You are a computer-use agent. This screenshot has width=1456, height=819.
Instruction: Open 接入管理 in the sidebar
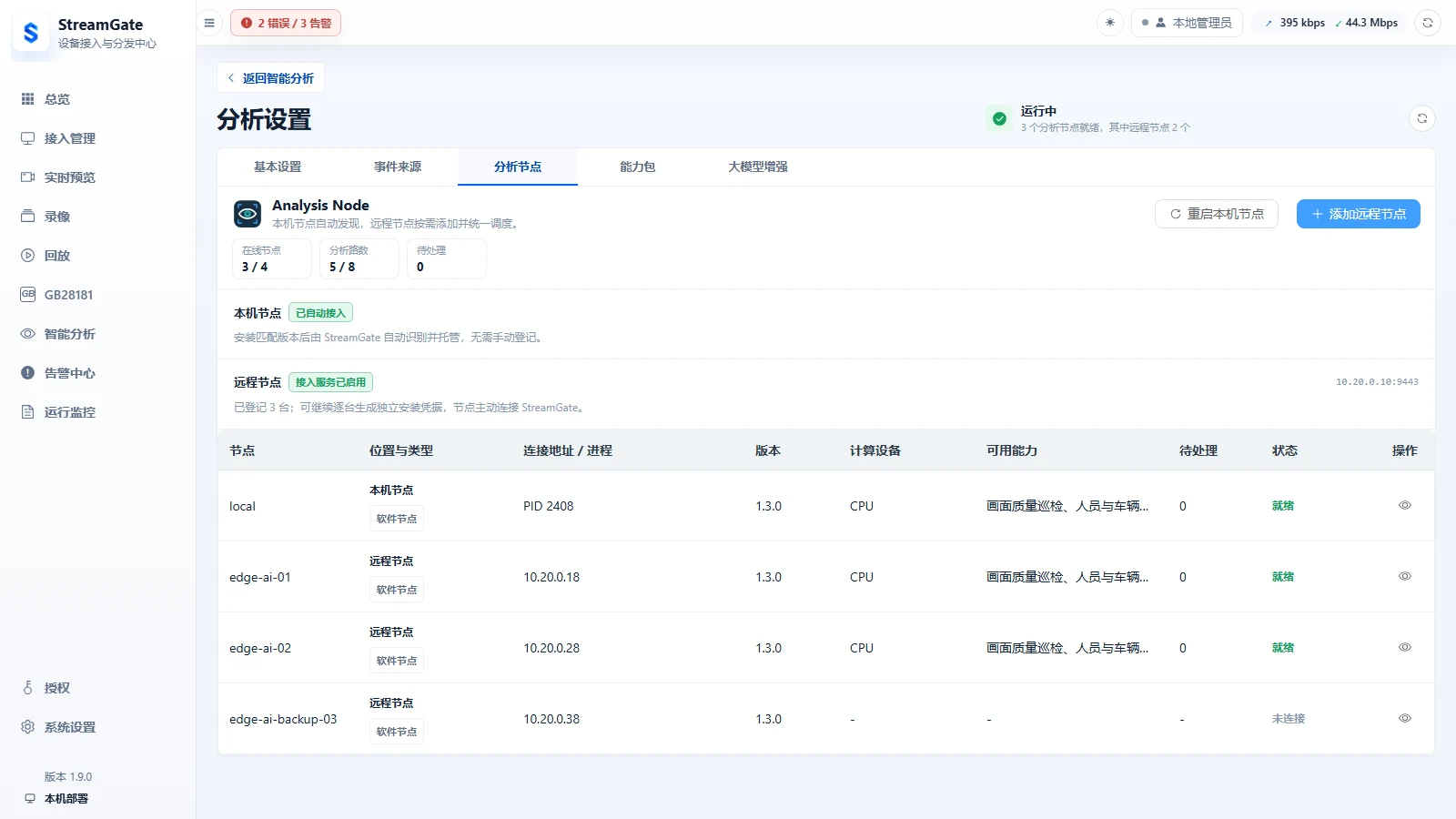[97, 138]
